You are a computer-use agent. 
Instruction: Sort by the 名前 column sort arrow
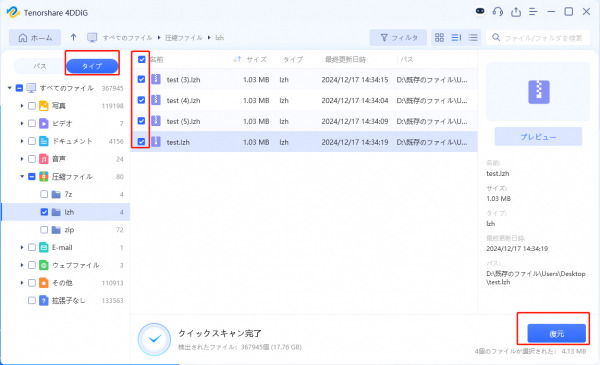237,59
